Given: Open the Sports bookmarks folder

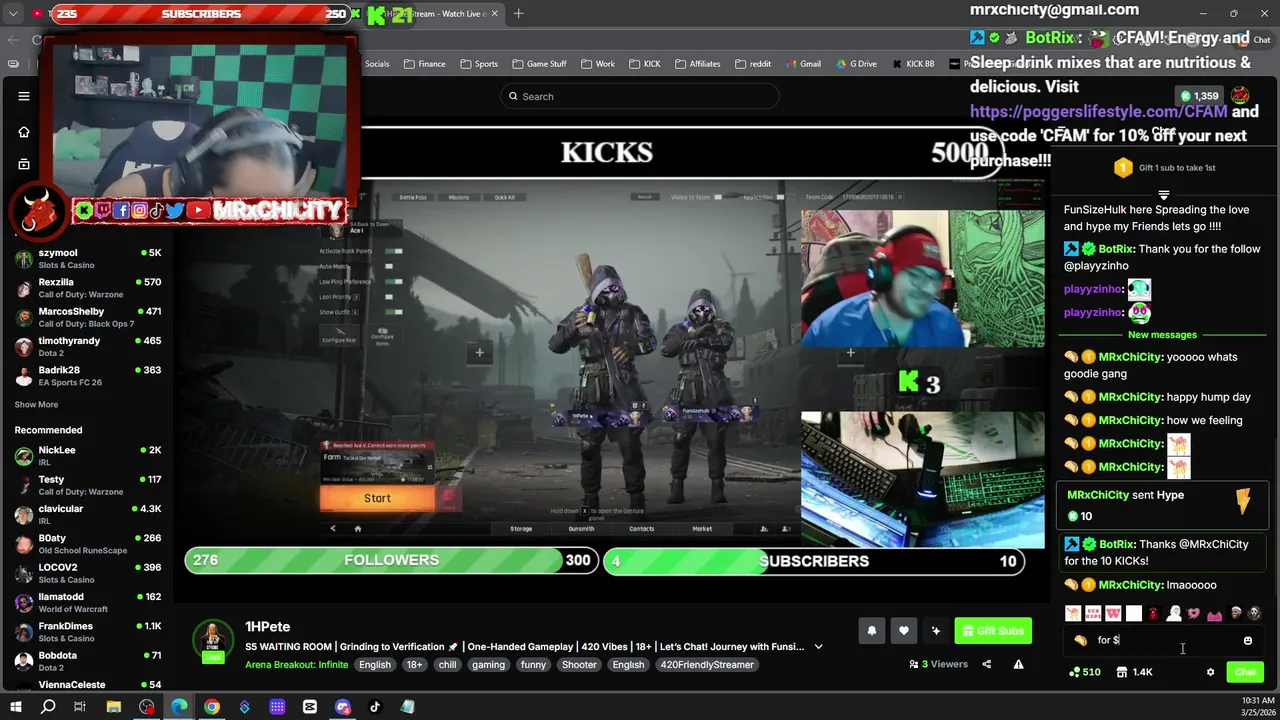Looking at the screenshot, I should [x=479, y=64].
